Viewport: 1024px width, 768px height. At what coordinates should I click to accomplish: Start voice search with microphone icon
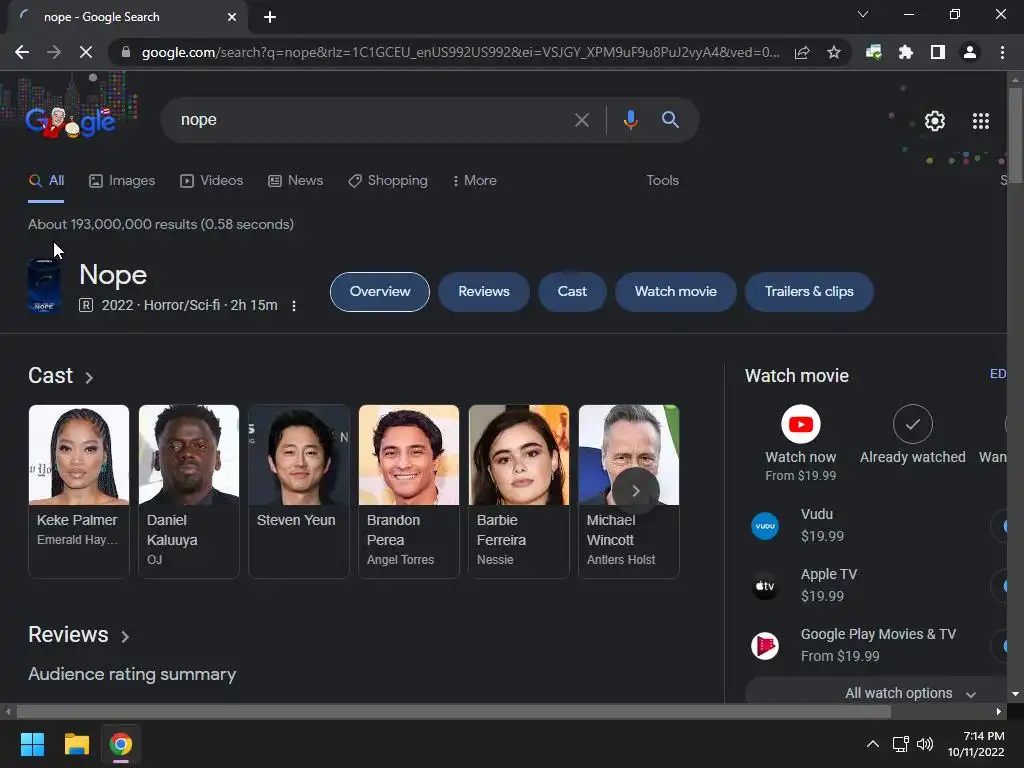(x=630, y=120)
